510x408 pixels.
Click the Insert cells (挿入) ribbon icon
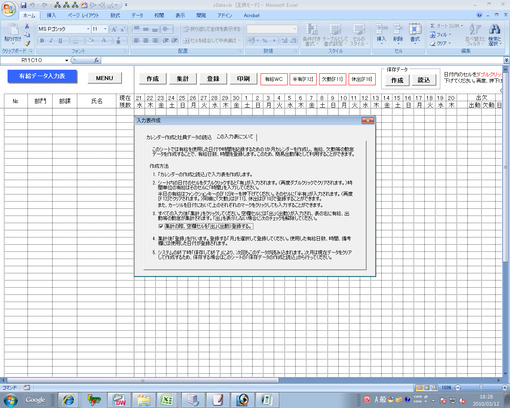point(381,33)
